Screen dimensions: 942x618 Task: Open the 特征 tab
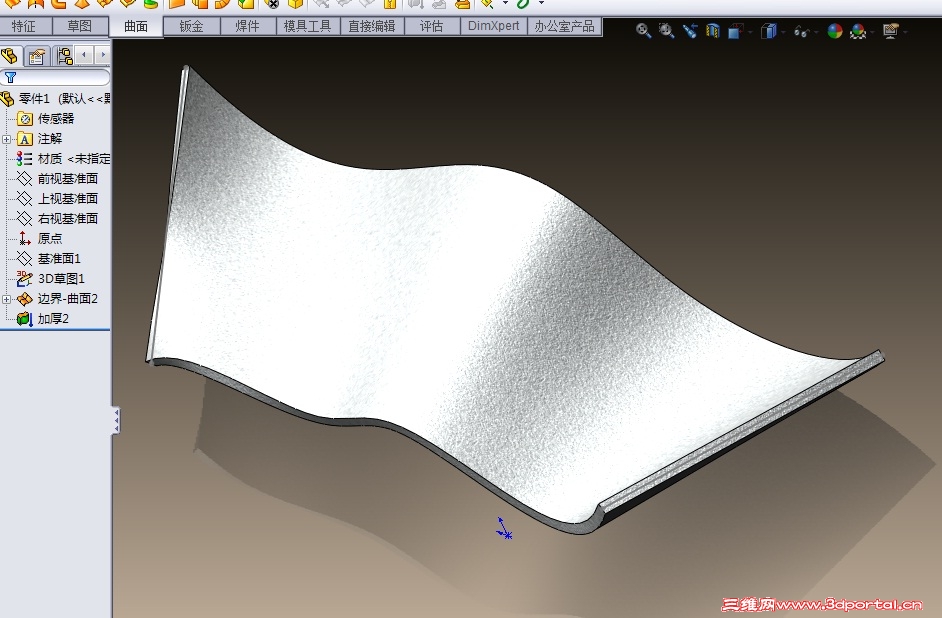click(24, 26)
